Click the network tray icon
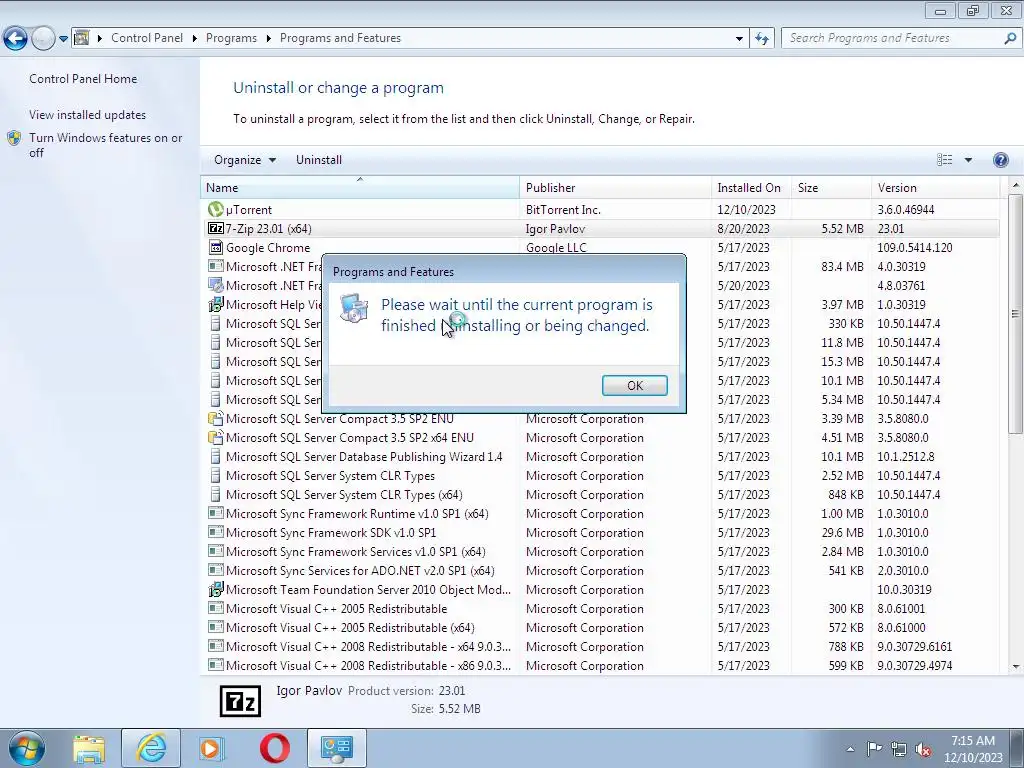1024x768 pixels. 899,749
